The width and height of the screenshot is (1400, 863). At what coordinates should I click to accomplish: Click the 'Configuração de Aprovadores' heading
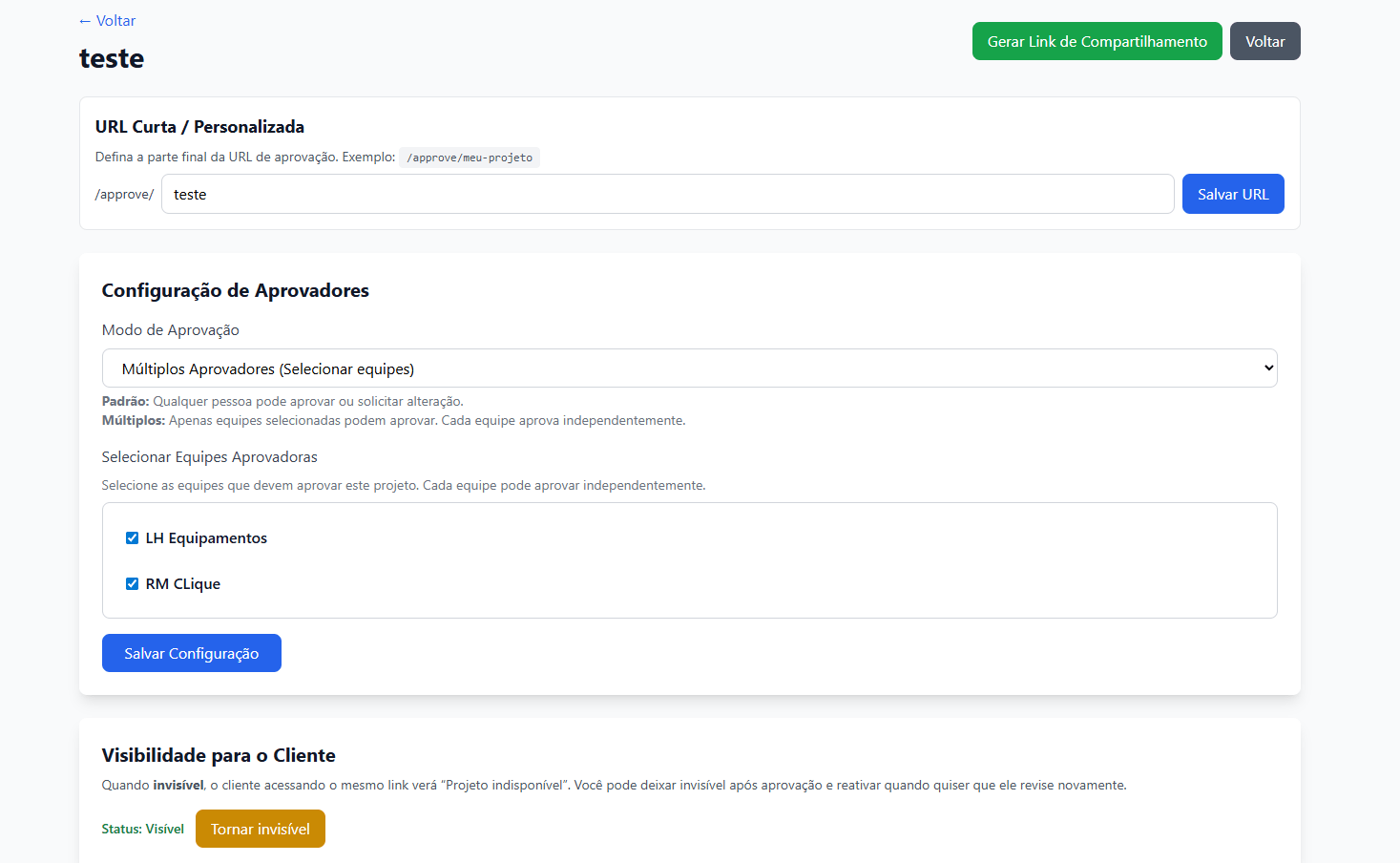[x=235, y=290]
